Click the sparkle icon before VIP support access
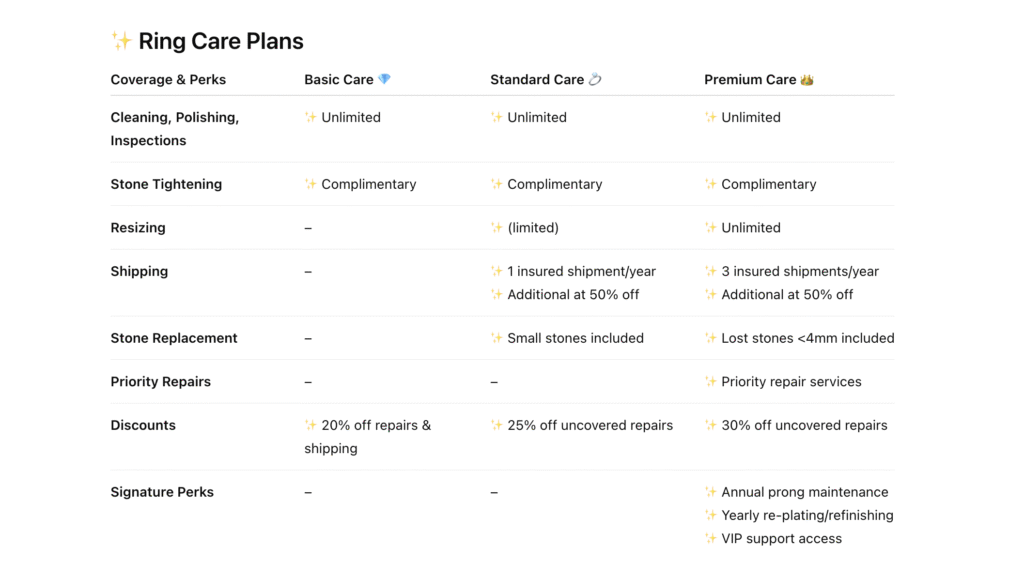Viewport: 1024px width, 577px height. click(x=711, y=539)
